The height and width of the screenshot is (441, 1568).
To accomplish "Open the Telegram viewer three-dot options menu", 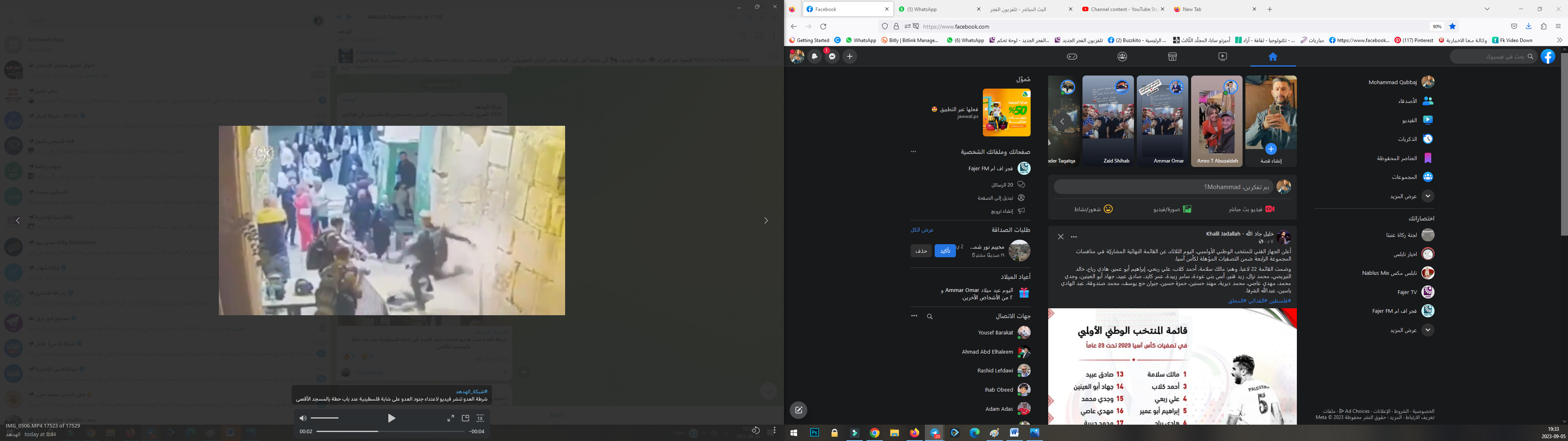I will (x=774, y=430).
